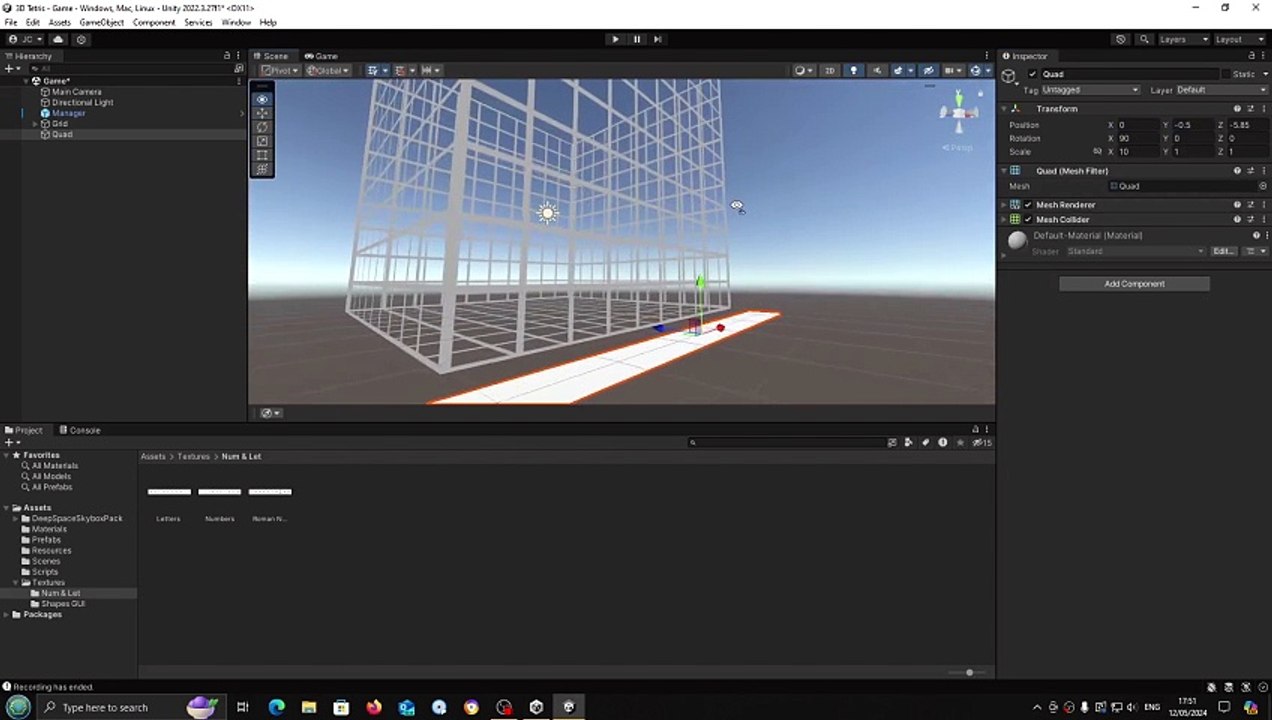Adjust the Project icon size slider

click(968, 672)
